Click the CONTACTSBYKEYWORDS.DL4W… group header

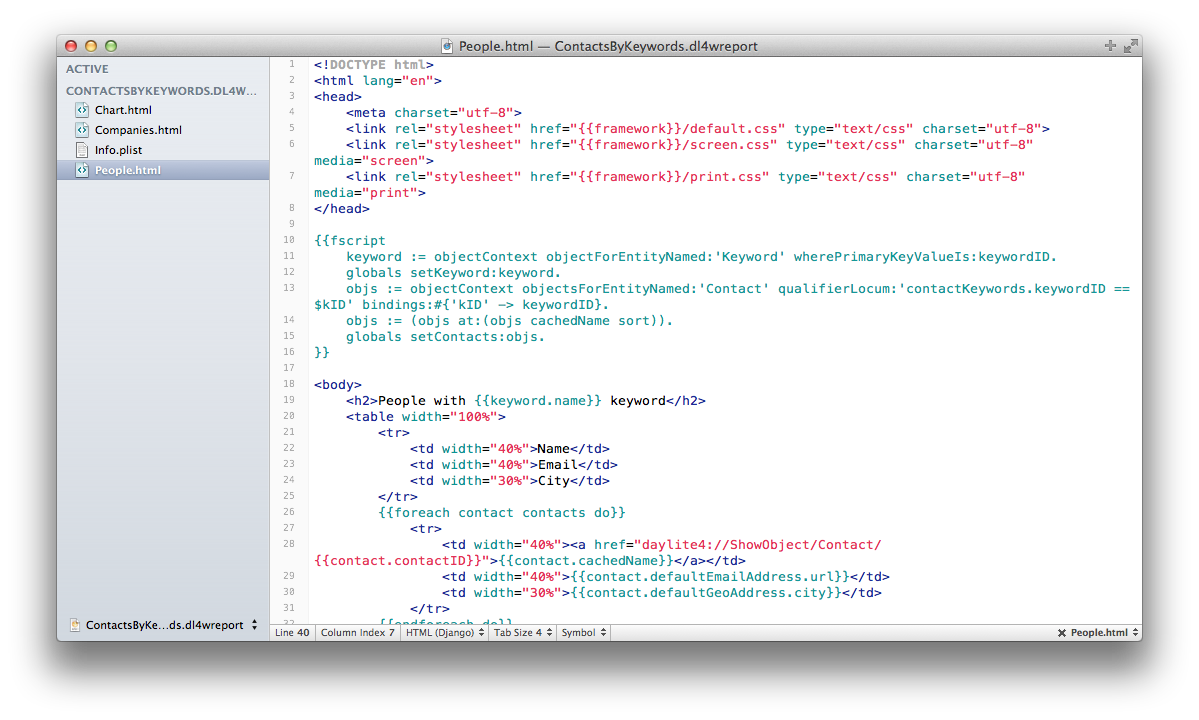pyautogui.click(x=161, y=91)
